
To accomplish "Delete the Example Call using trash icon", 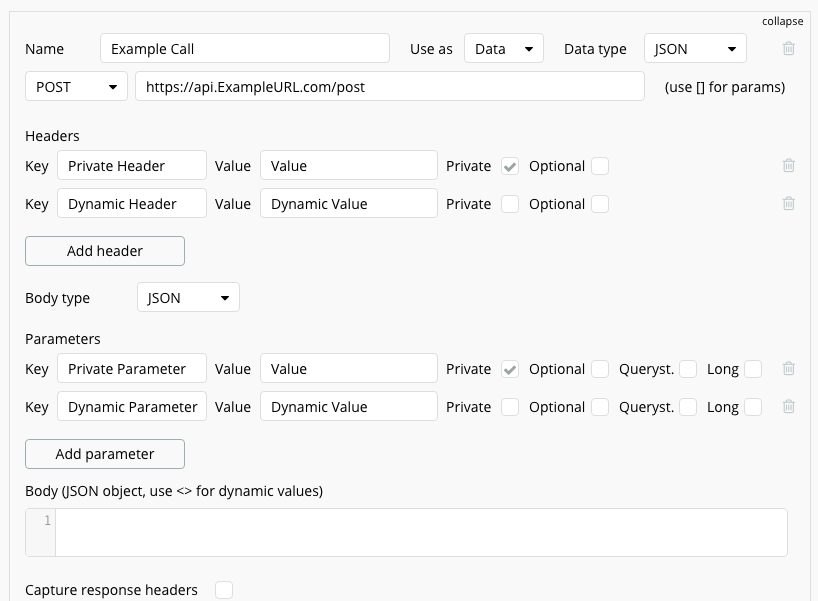I will (x=789, y=49).
